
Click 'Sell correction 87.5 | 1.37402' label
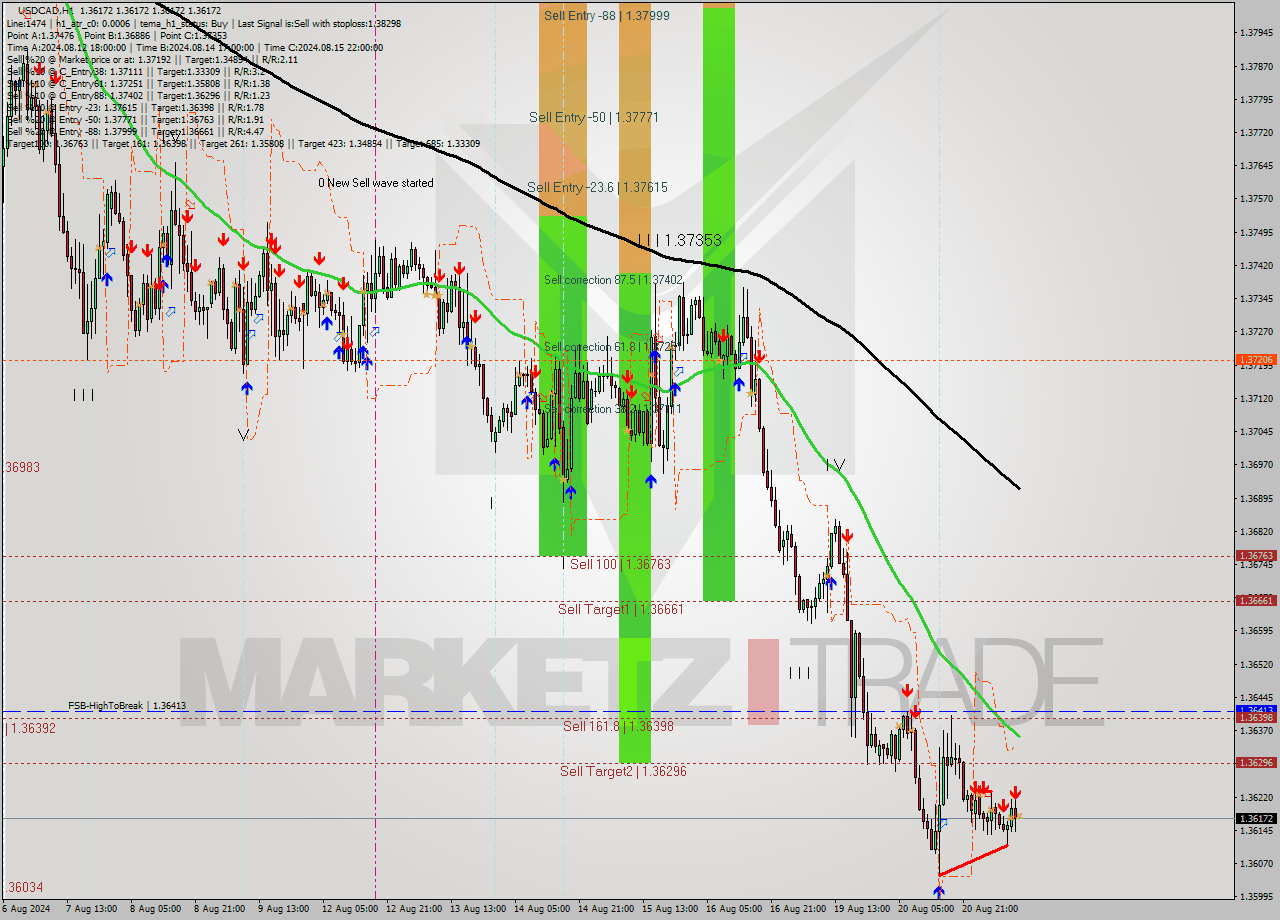coord(613,280)
